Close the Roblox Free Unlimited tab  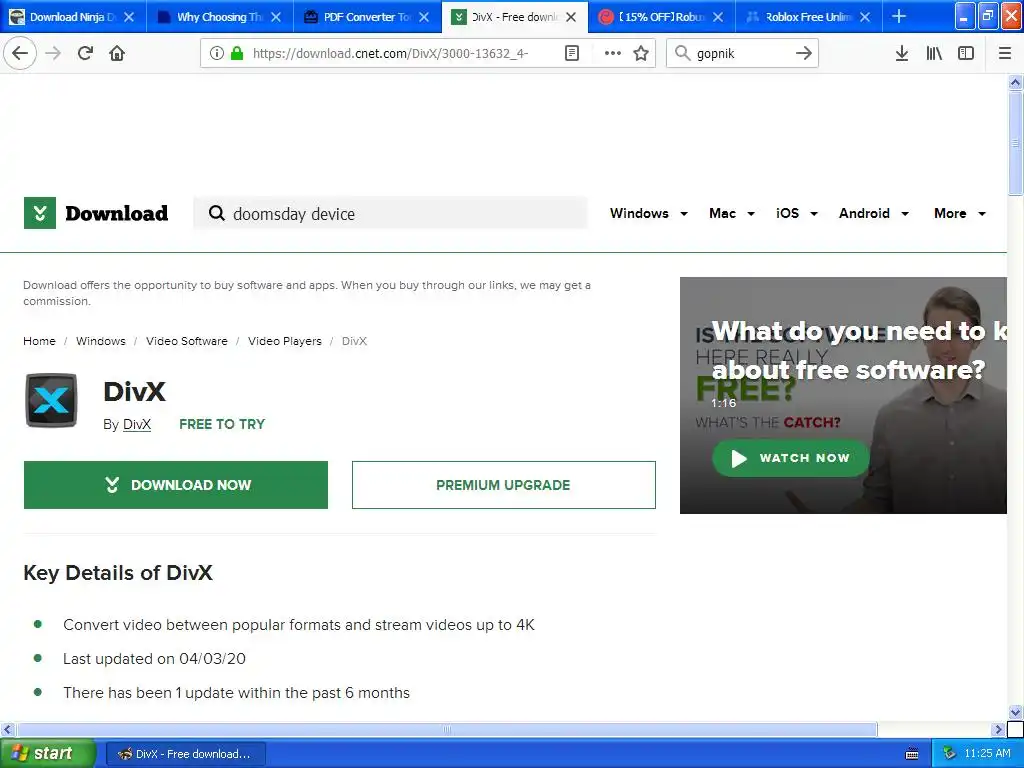pos(865,17)
